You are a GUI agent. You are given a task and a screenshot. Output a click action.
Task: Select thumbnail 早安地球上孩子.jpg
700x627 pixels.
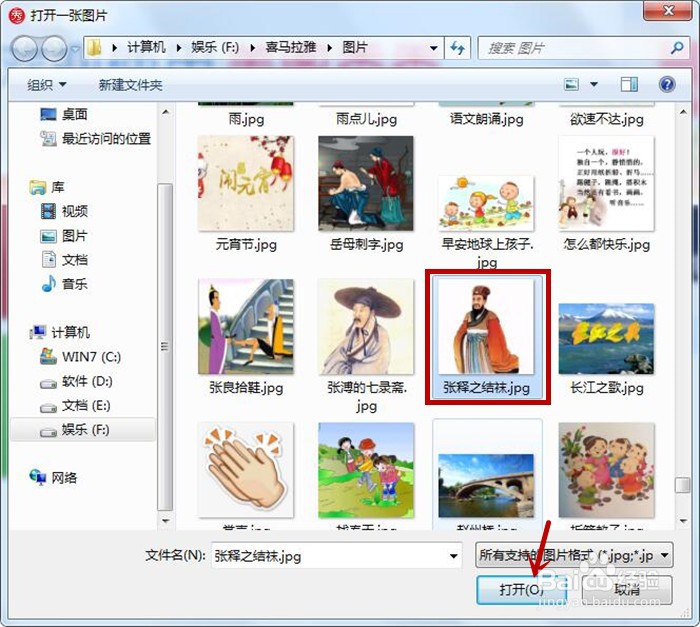(487, 204)
